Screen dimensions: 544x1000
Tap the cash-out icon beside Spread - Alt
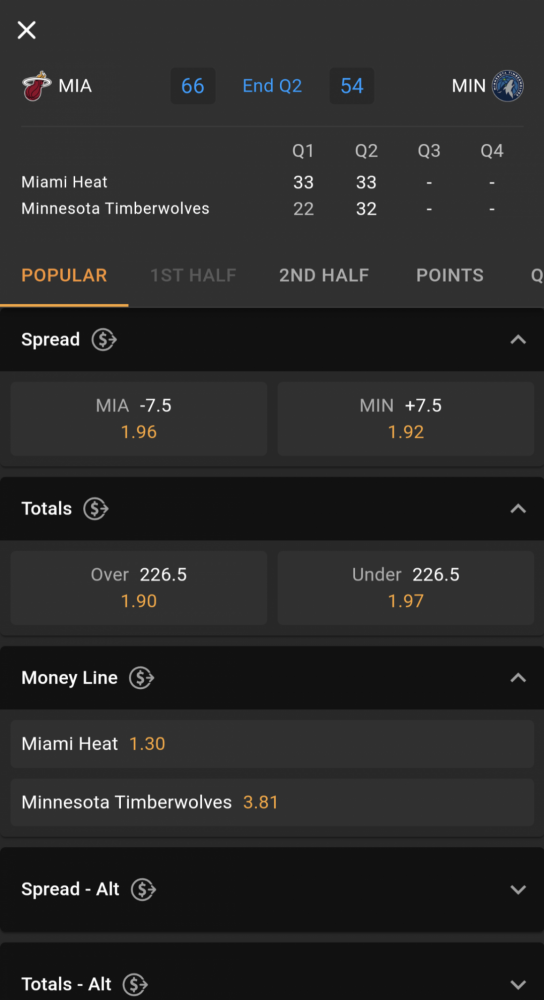[x=143, y=889]
